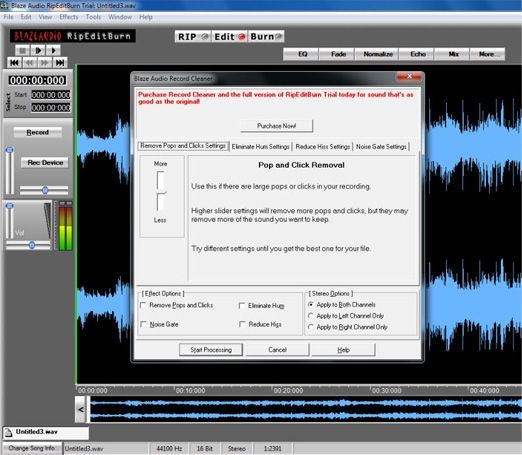The width and height of the screenshot is (522, 455).
Task: Click the Record button
Action: click(x=38, y=132)
